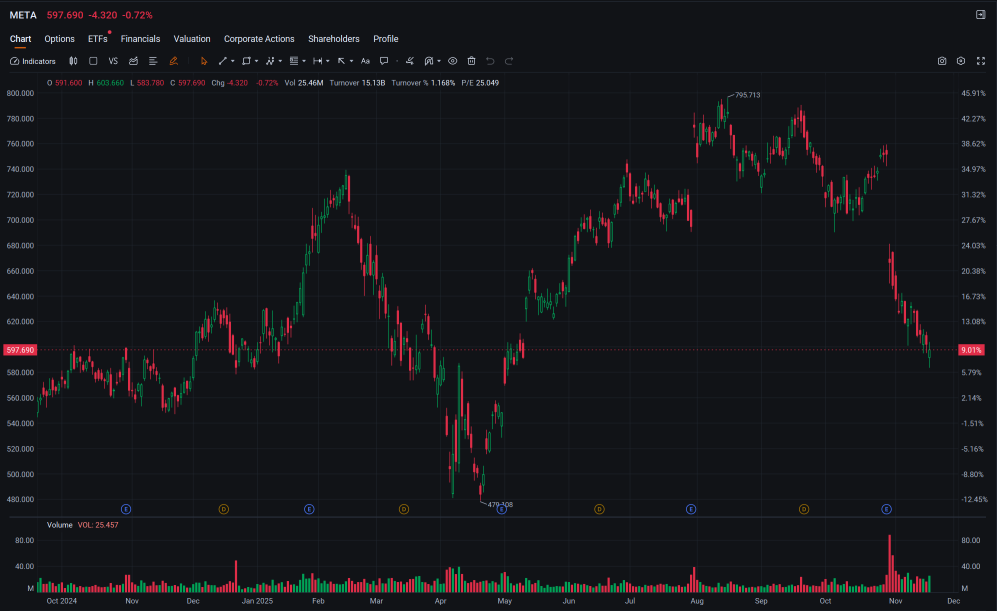The height and width of the screenshot is (611, 997).
Task: Click the dividend D marker in mid-March
Action: click(404, 509)
